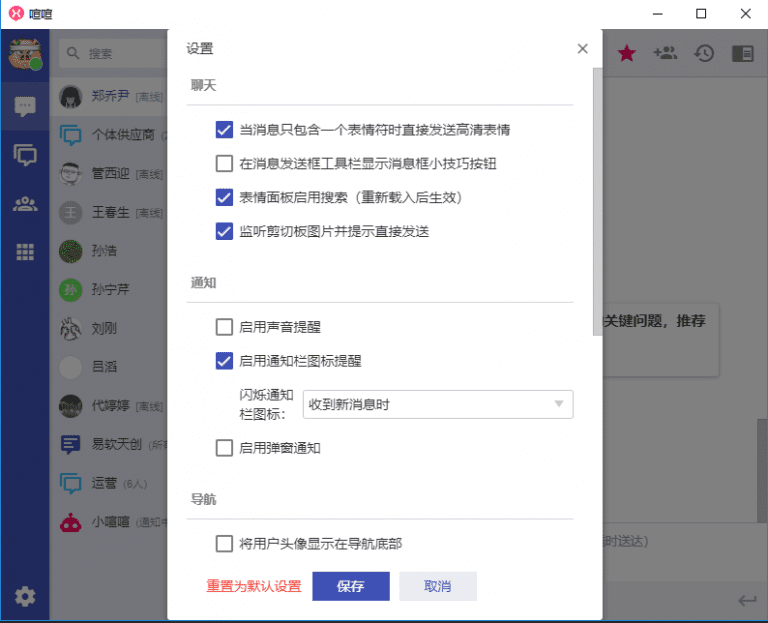This screenshot has width=768, height=623.
Task: Toggle the chat sidebar panel icon
Action: coord(742,53)
